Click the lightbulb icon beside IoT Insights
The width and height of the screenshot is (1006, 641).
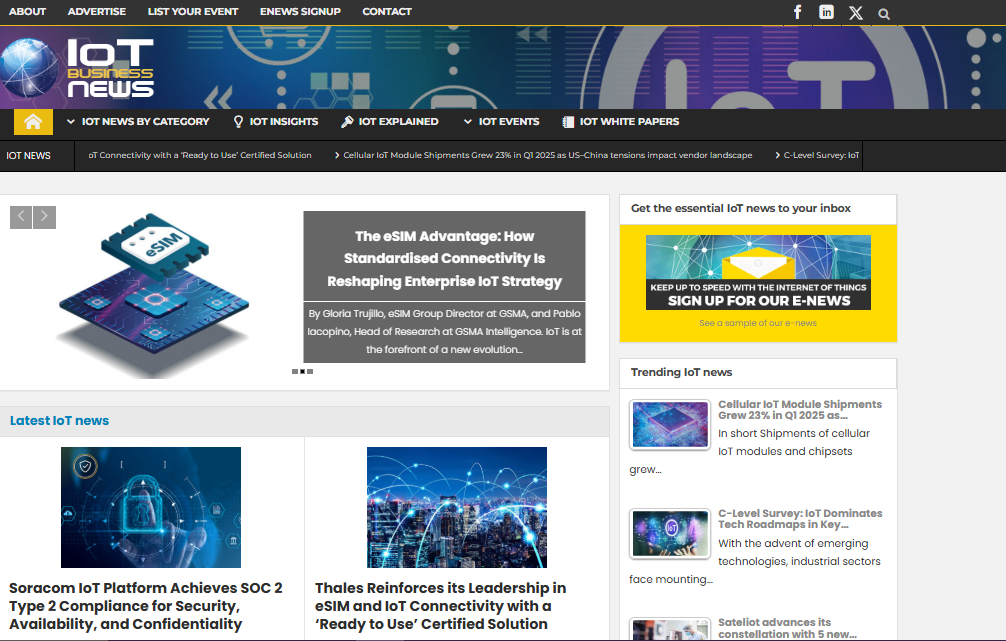click(238, 121)
